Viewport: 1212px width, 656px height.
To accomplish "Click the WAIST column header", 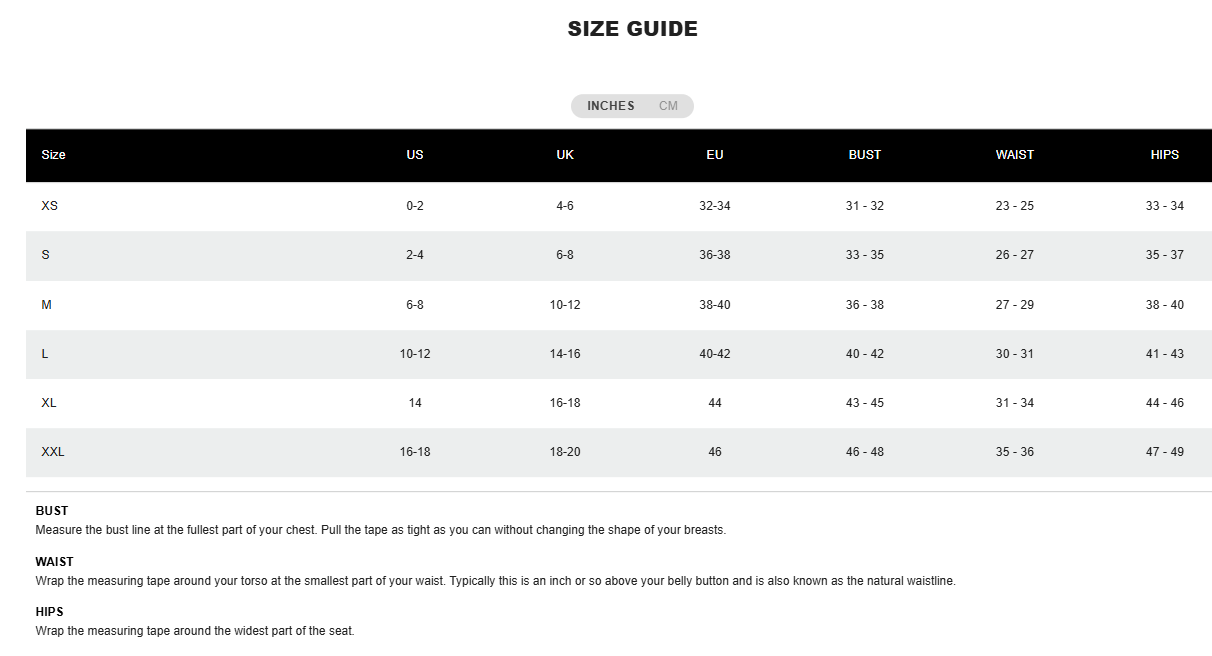I will (x=1015, y=155).
